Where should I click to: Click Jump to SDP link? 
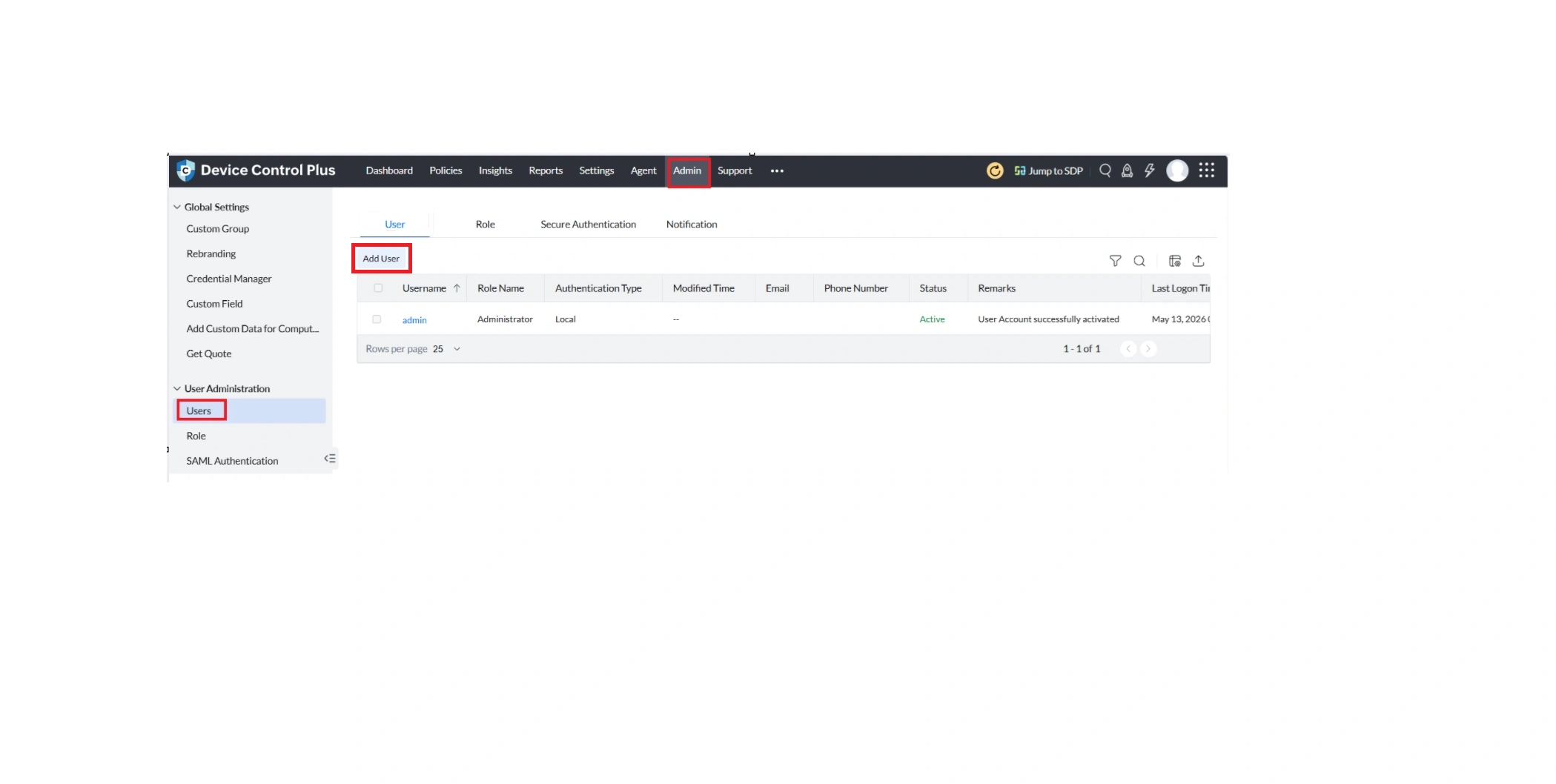pyautogui.click(x=1048, y=171)
